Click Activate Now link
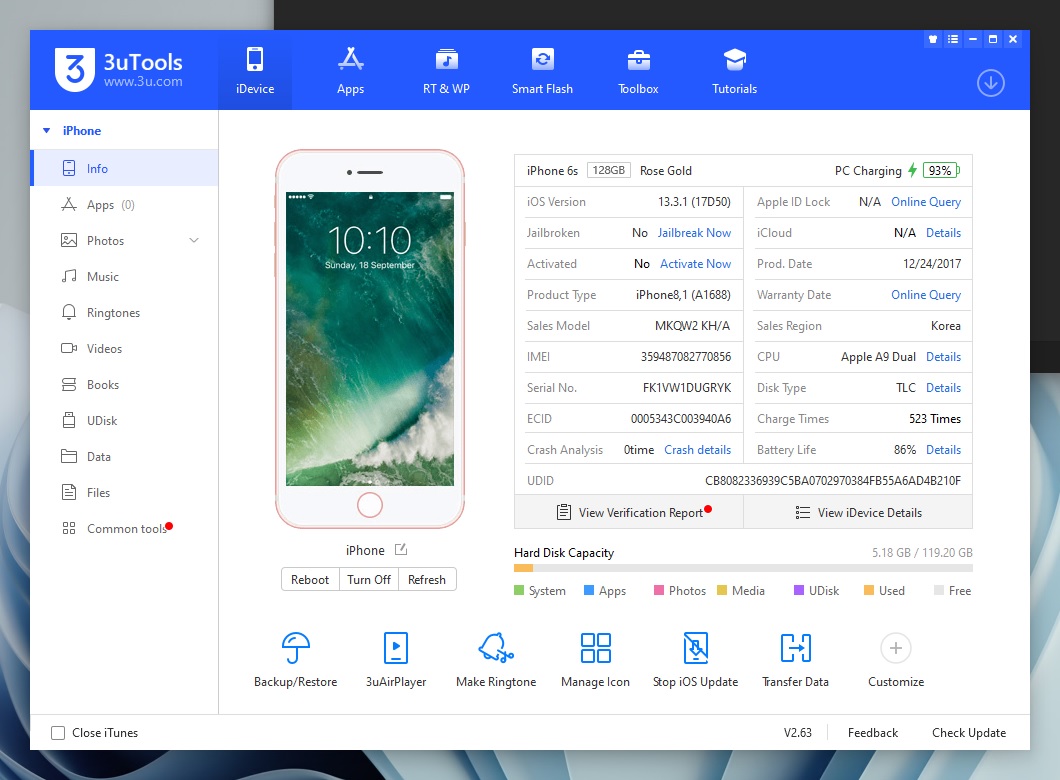Screen dimensions: 1060x780 [695, 264]
